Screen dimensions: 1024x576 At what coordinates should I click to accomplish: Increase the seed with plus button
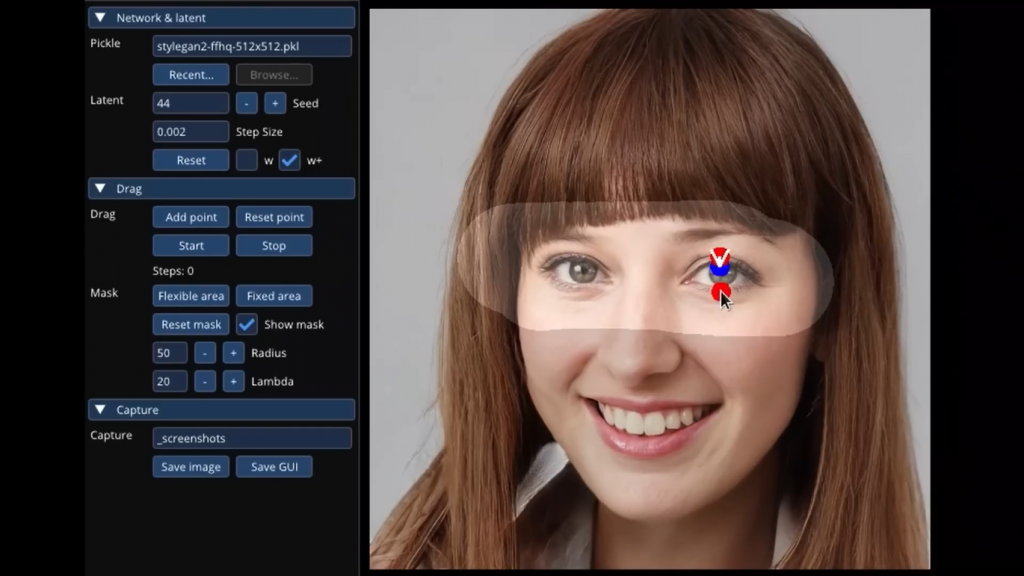pyautogui.click(x=275, y=103)
